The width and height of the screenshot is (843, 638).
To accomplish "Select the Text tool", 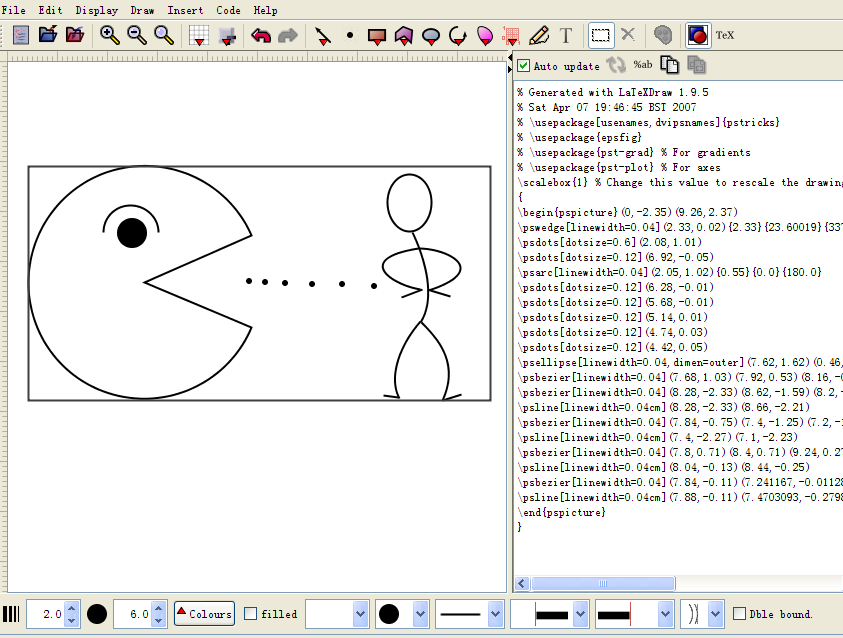I will coord(566,35).
